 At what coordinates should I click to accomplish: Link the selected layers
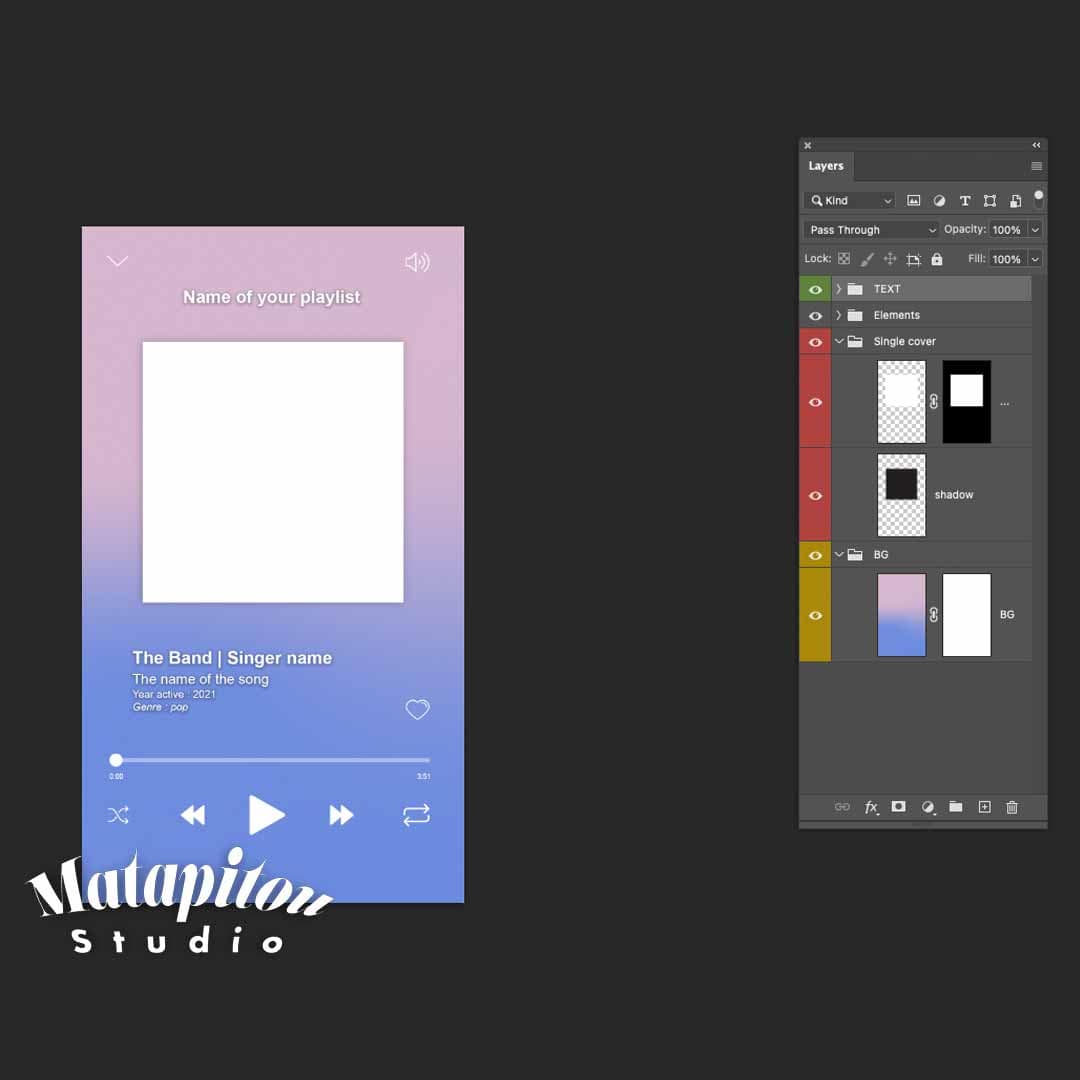(843, 807)
